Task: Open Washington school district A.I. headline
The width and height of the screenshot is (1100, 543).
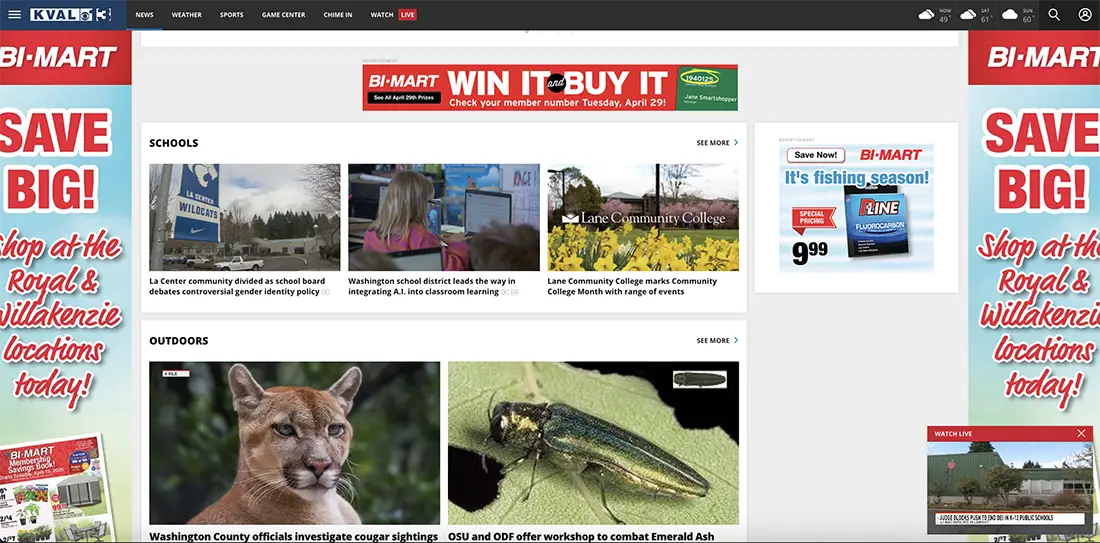Action: click(431, 286)
